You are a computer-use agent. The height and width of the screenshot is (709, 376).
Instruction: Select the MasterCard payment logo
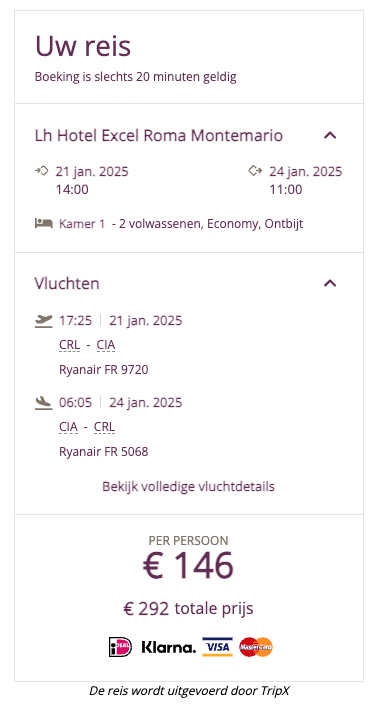tap(256, 647)
